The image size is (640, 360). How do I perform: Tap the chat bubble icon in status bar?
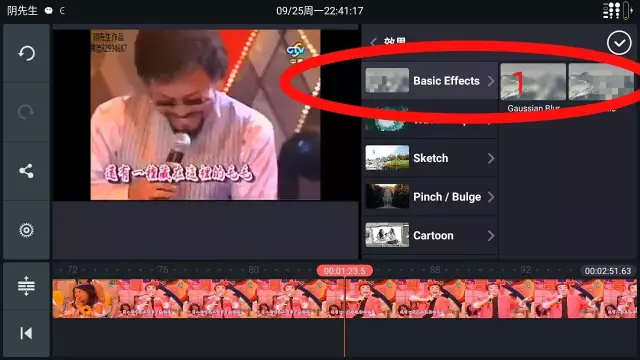pos(49,11)
